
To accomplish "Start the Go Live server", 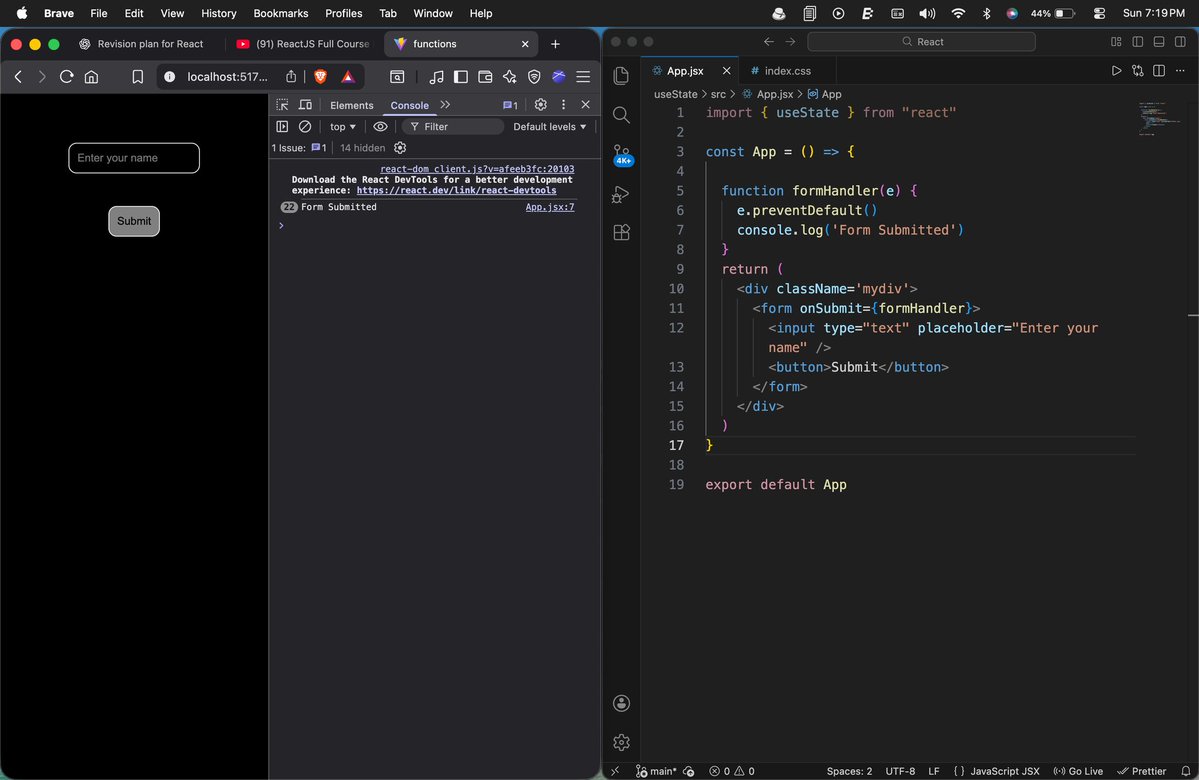I will pyautogui.click(x=1078, y=771).
